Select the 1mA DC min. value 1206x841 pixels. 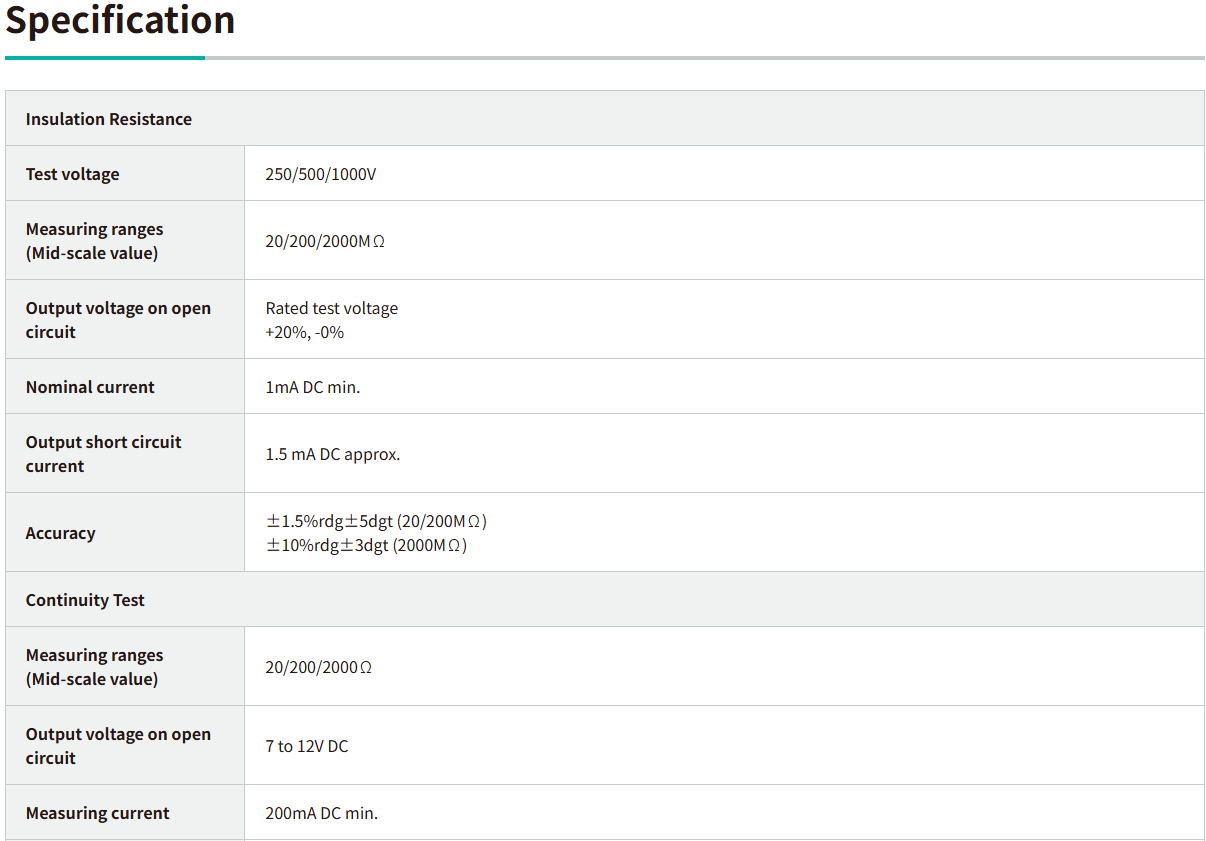click(x=312, y=387)
